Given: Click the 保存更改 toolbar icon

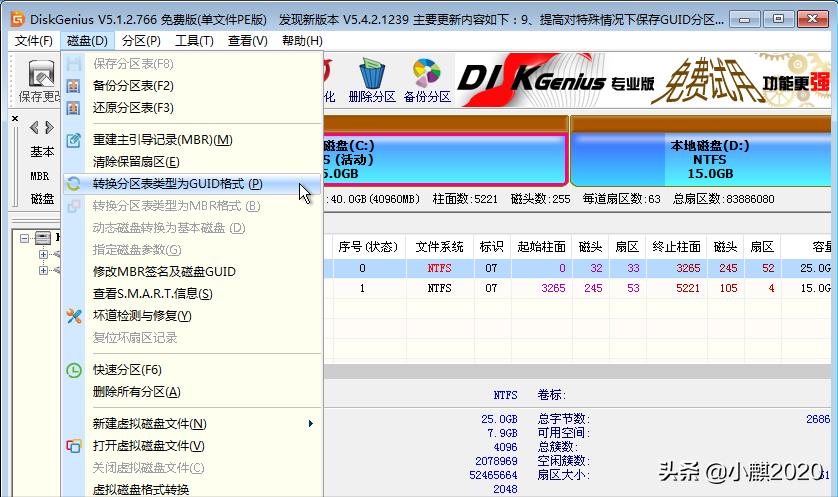Looking at the screenshot, I should (x=40, y=80).
